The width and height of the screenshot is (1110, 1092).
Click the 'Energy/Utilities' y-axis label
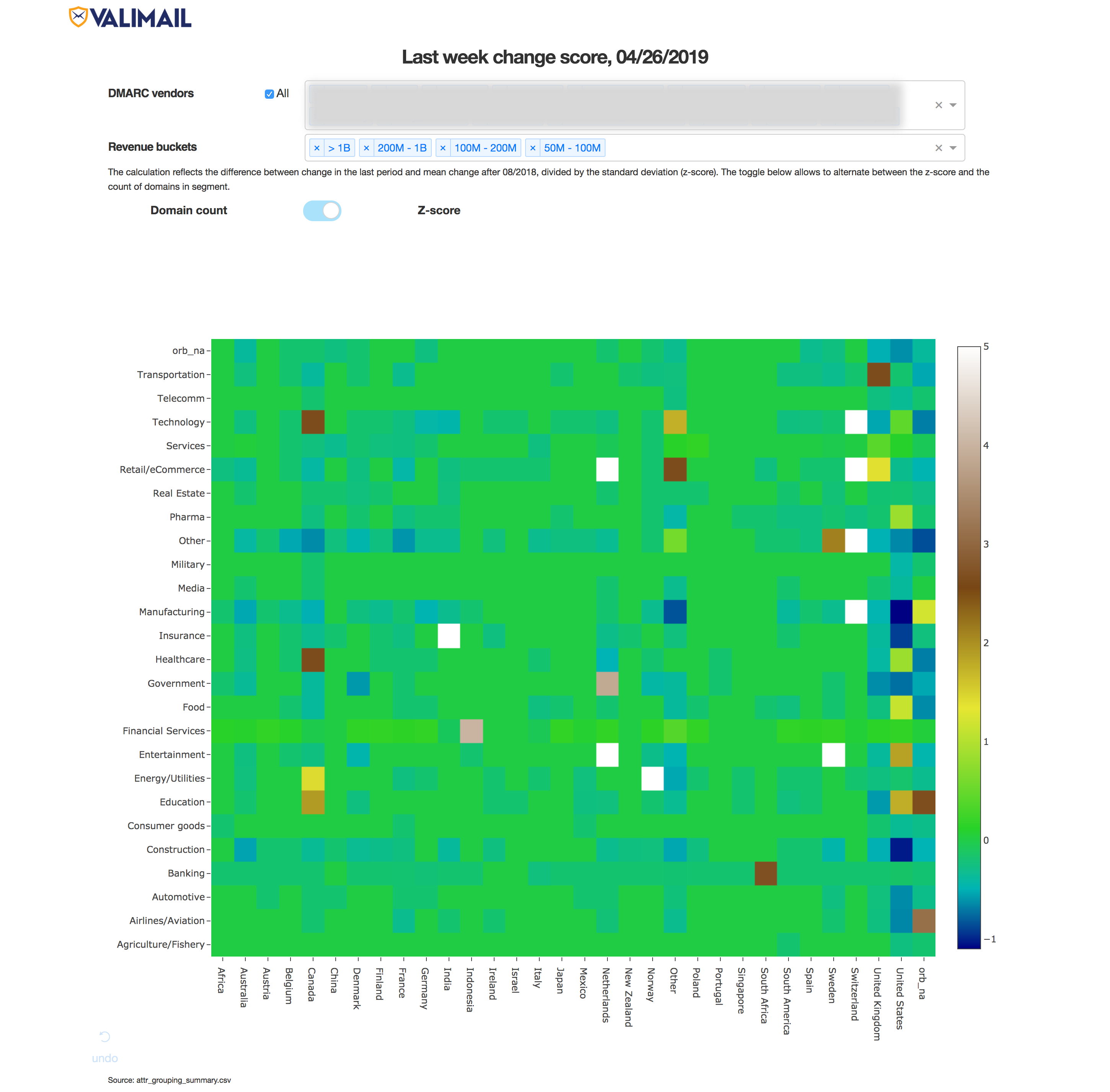[x=170, y=778]
